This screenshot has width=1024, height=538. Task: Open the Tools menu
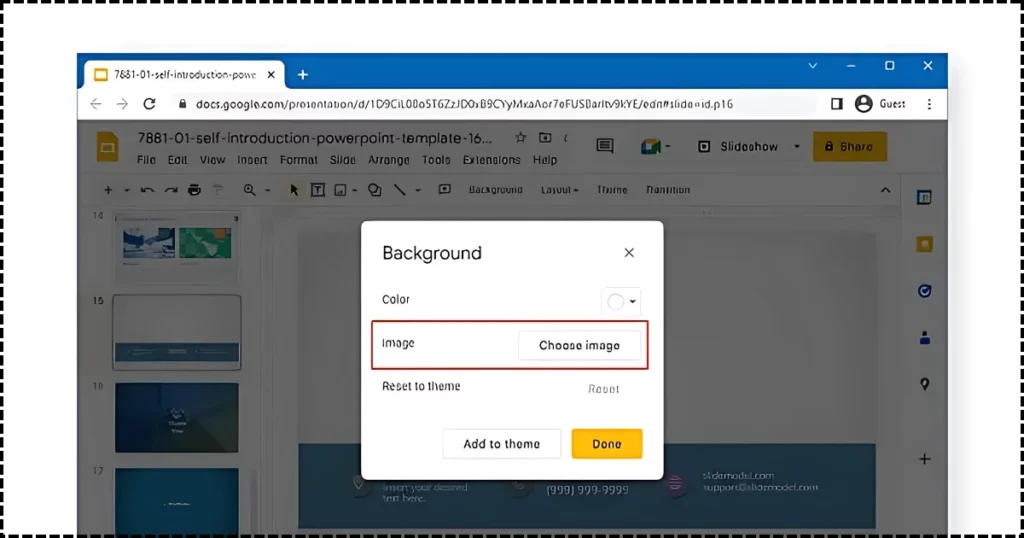tap(436, 160)
